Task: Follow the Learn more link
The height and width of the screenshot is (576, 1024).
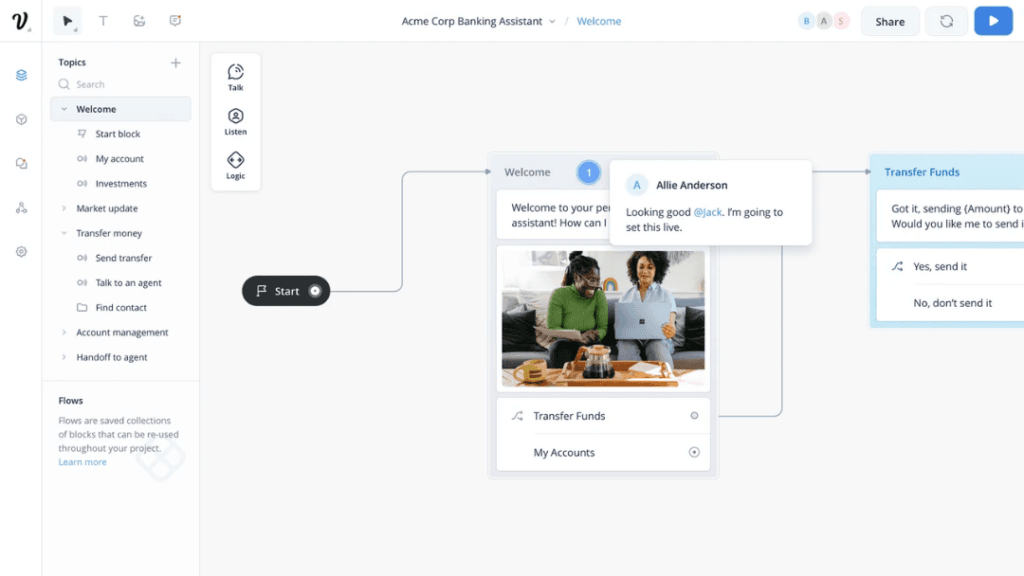Action: [82, 462]
